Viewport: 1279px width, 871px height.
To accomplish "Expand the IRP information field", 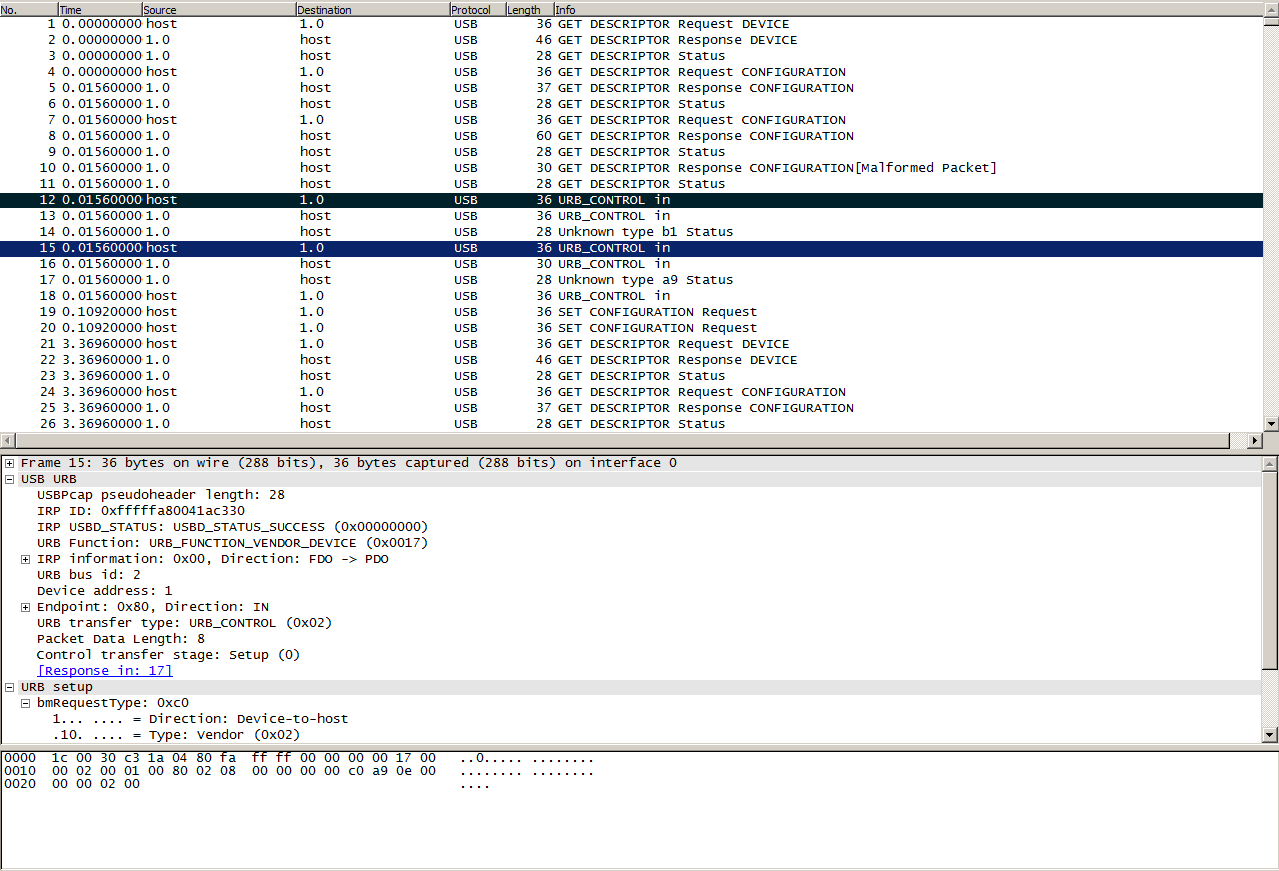I will 26,559.
